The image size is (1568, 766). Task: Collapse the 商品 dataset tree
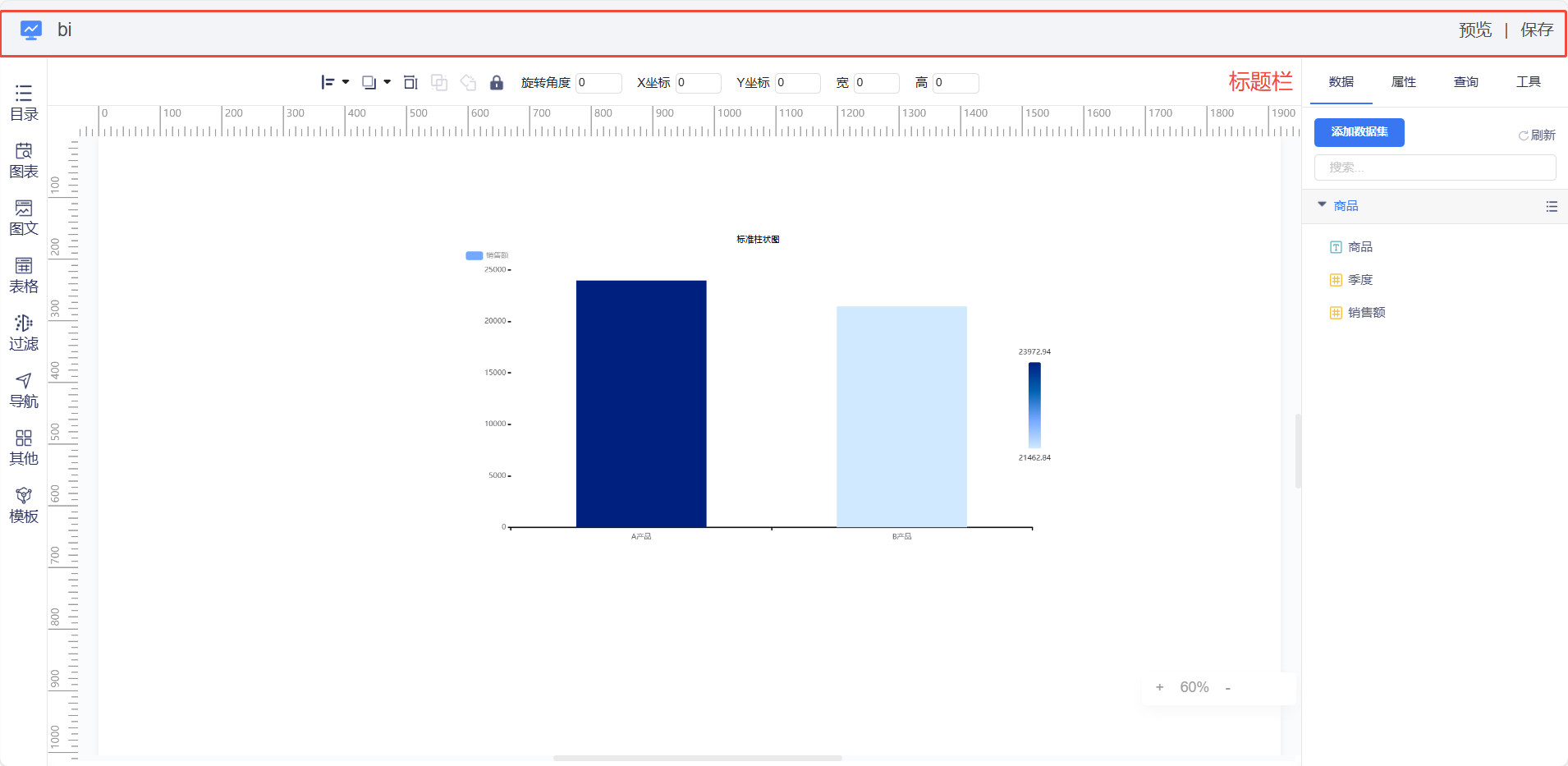coord(1322,205)
